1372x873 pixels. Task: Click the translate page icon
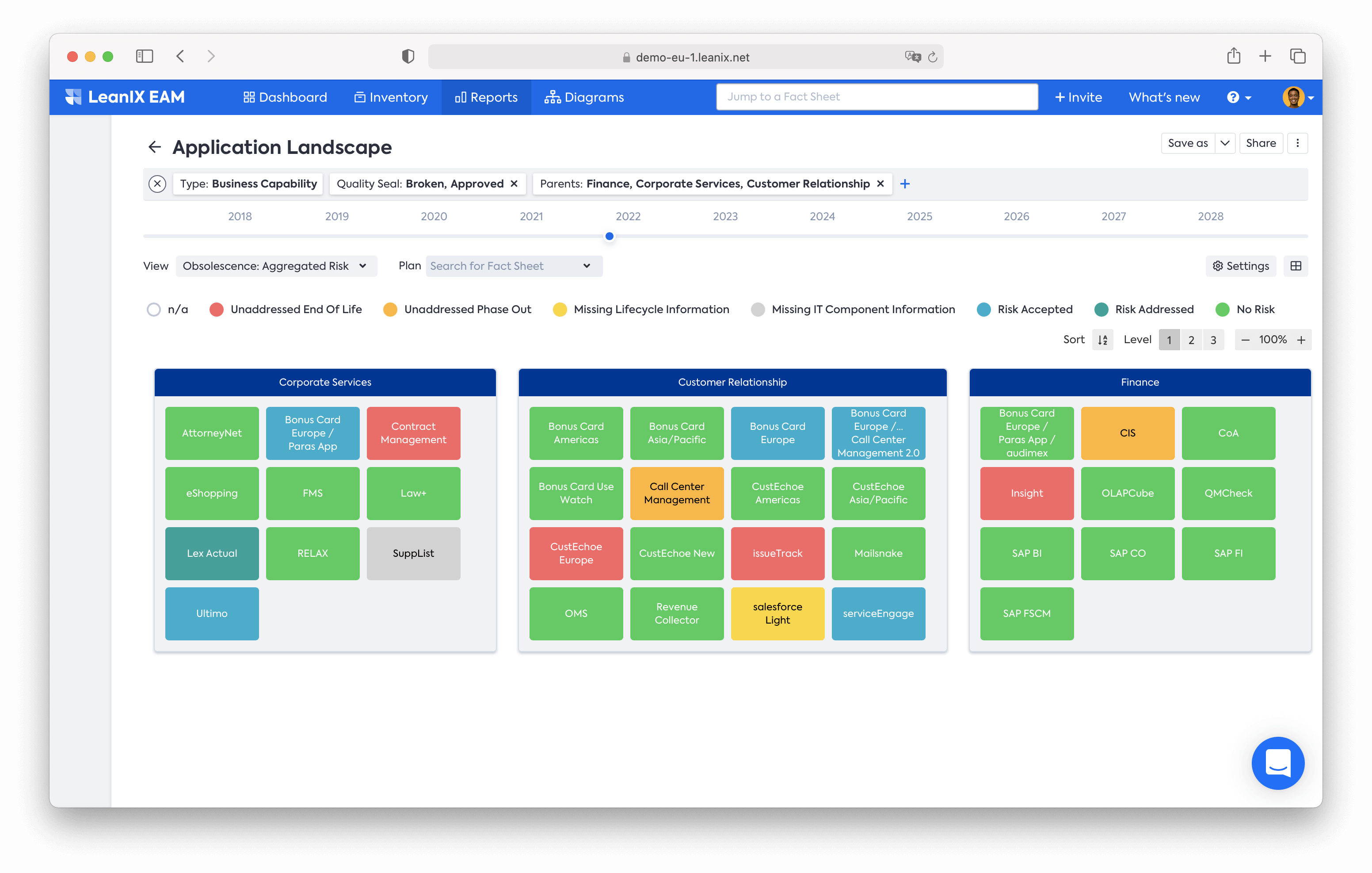[x=912, y=57]
